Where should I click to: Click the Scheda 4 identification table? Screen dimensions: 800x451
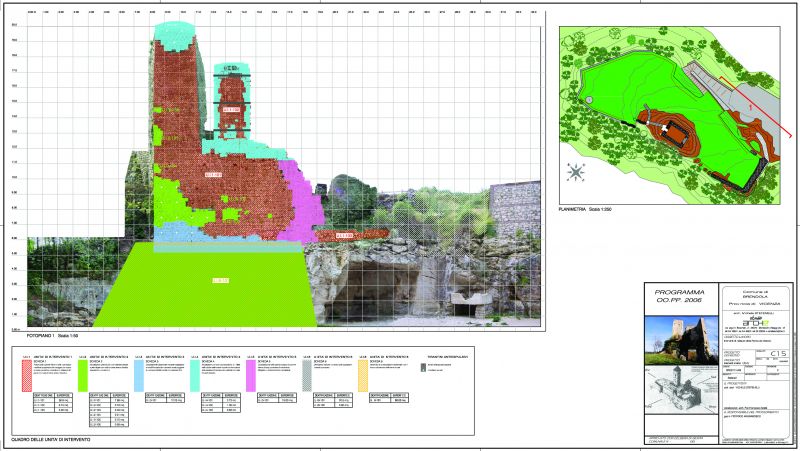pos(220,403)
